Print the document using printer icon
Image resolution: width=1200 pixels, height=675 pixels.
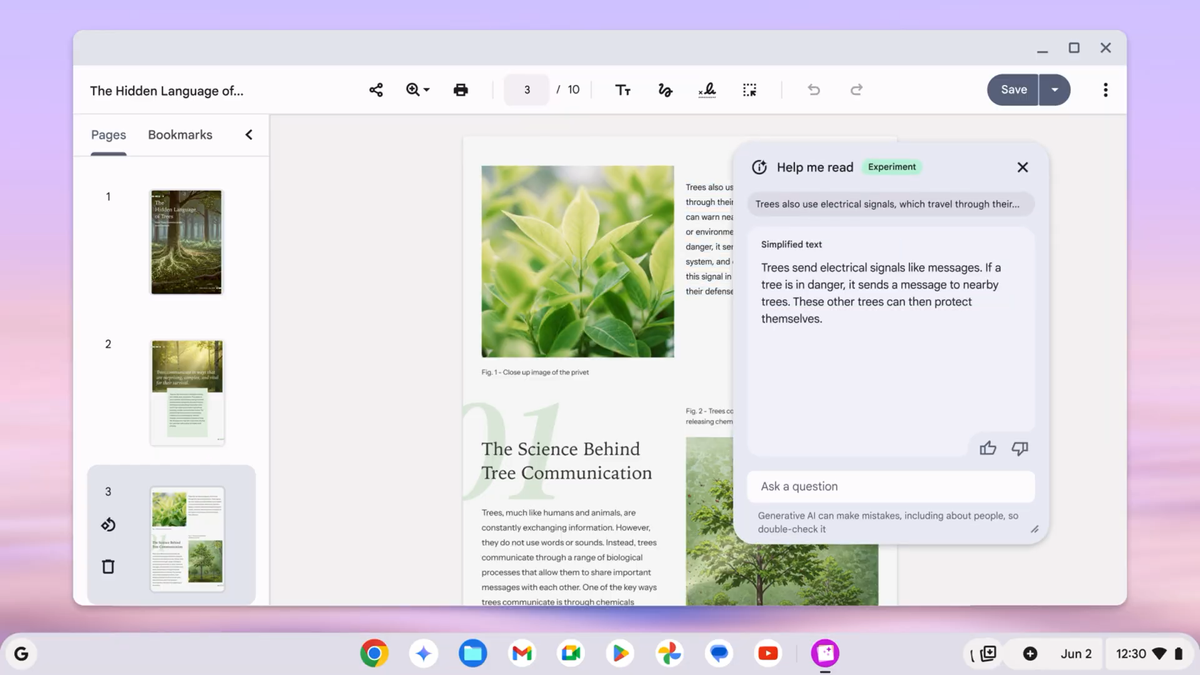(x=461, y=90)
